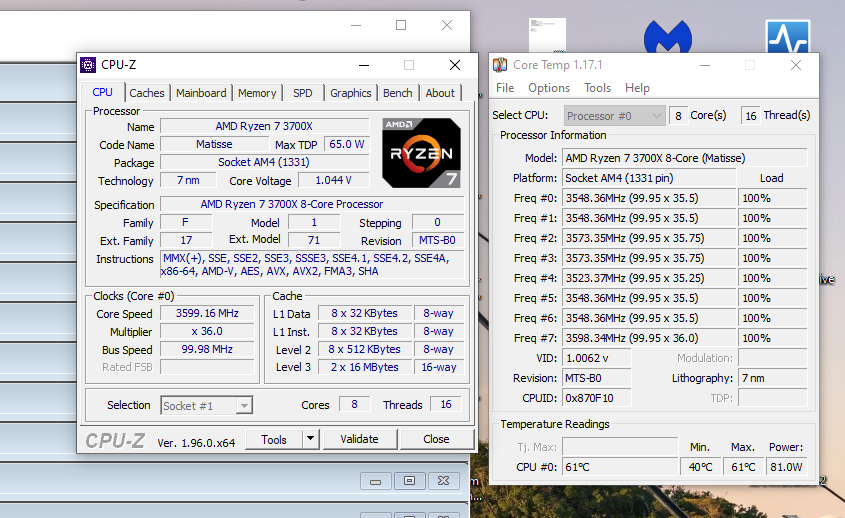
Task: Open the Malwarebytes desktop icon
Action: 668,36
